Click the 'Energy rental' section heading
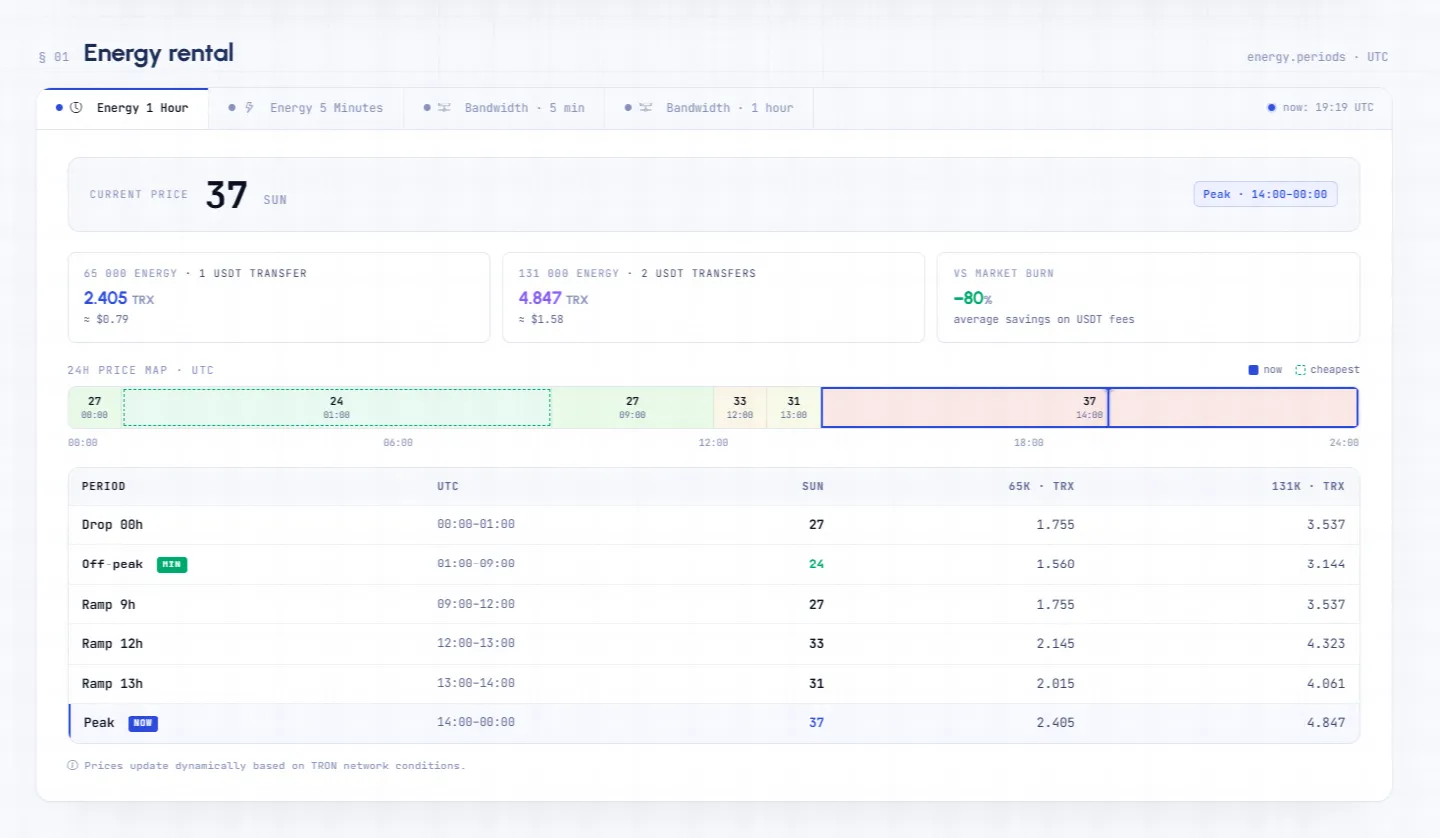Viewport: 1440px width, 838px height. click(x=158, y=53)
